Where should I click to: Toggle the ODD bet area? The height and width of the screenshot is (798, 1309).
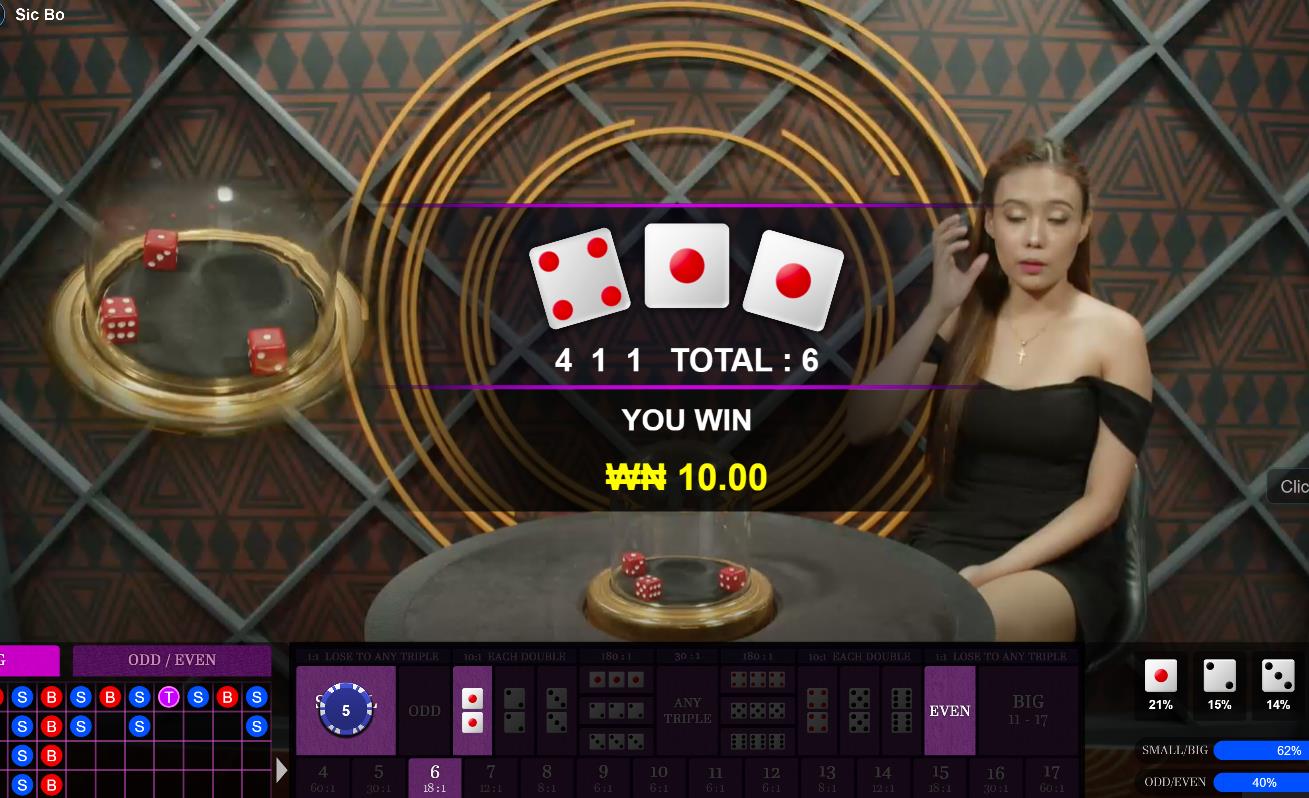[x=424, y=711]
